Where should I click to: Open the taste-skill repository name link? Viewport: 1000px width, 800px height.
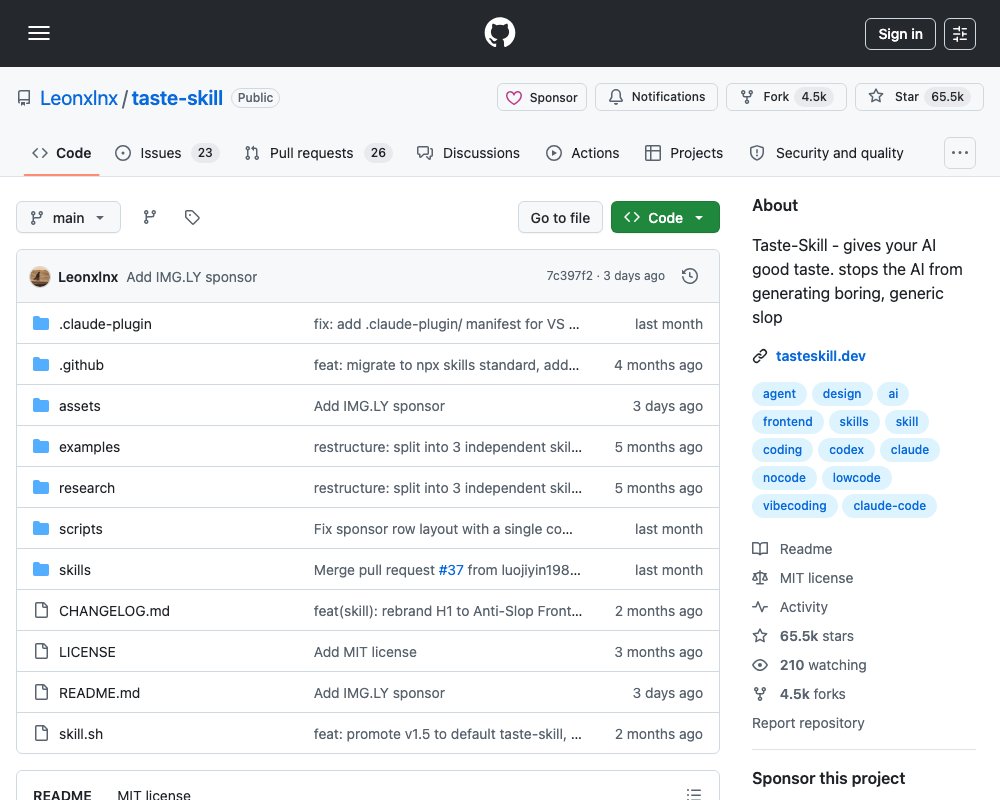pos(177,98)
